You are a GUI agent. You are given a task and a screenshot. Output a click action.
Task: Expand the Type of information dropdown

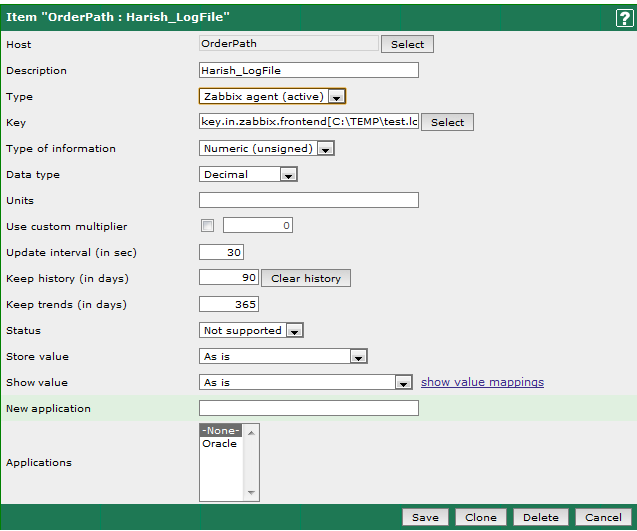267,149
